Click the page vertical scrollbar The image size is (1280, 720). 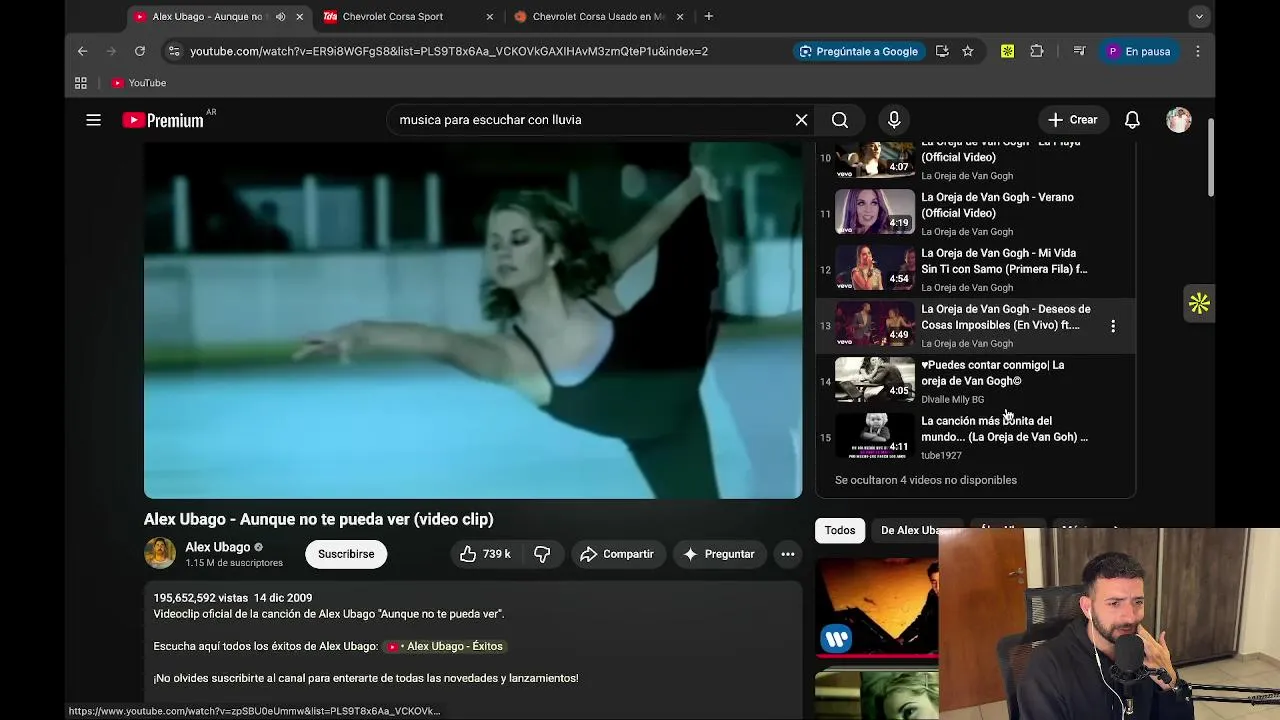click(x=1210, y=160)
